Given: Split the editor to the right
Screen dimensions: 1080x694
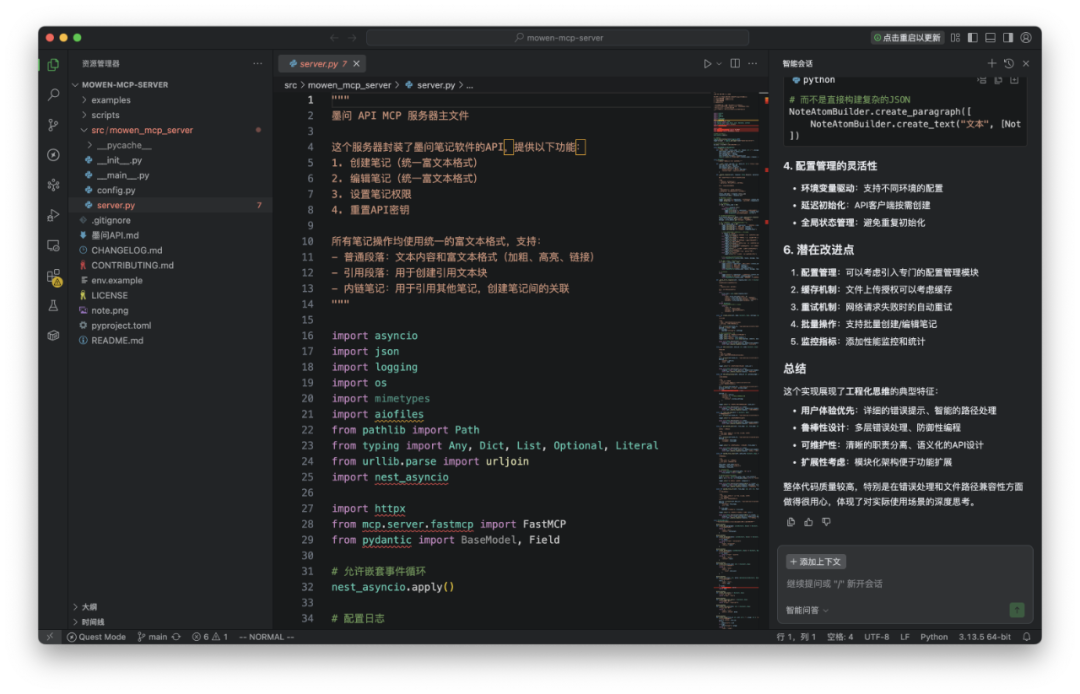Looking at the screenshot, I should [x=735, y=63].
